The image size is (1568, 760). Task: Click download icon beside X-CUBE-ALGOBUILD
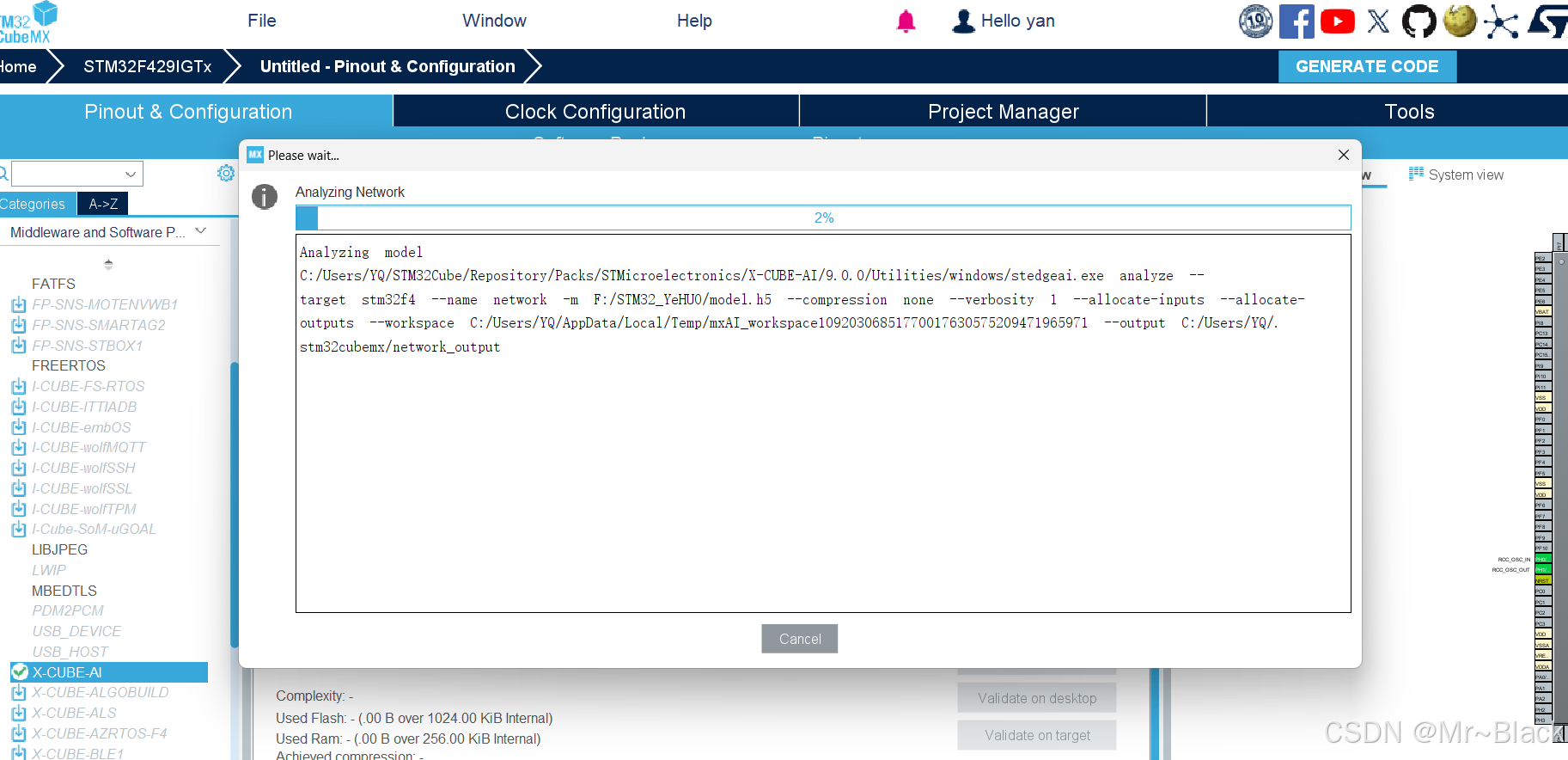[19, 692]
